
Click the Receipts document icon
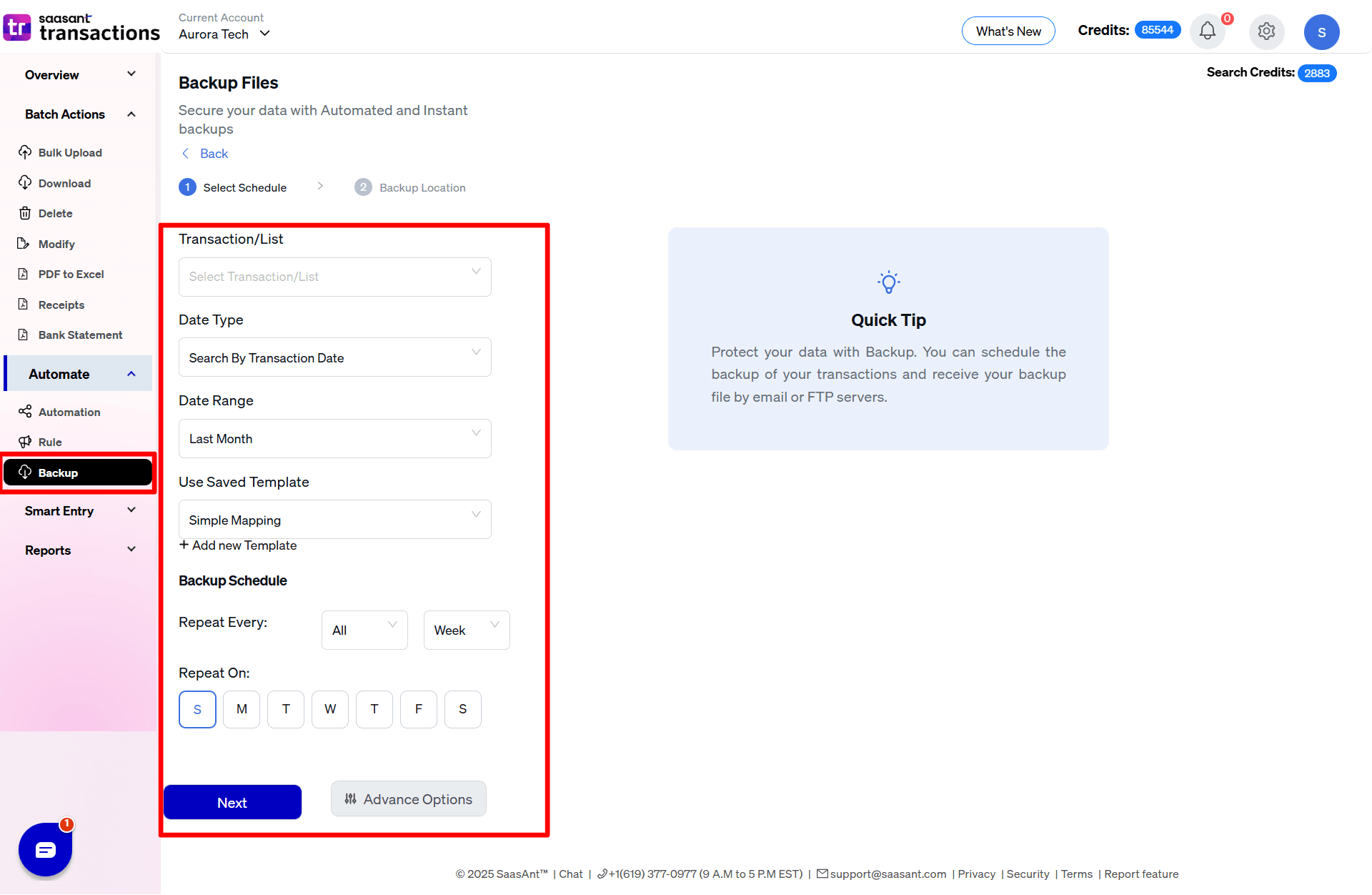[24, 305]
